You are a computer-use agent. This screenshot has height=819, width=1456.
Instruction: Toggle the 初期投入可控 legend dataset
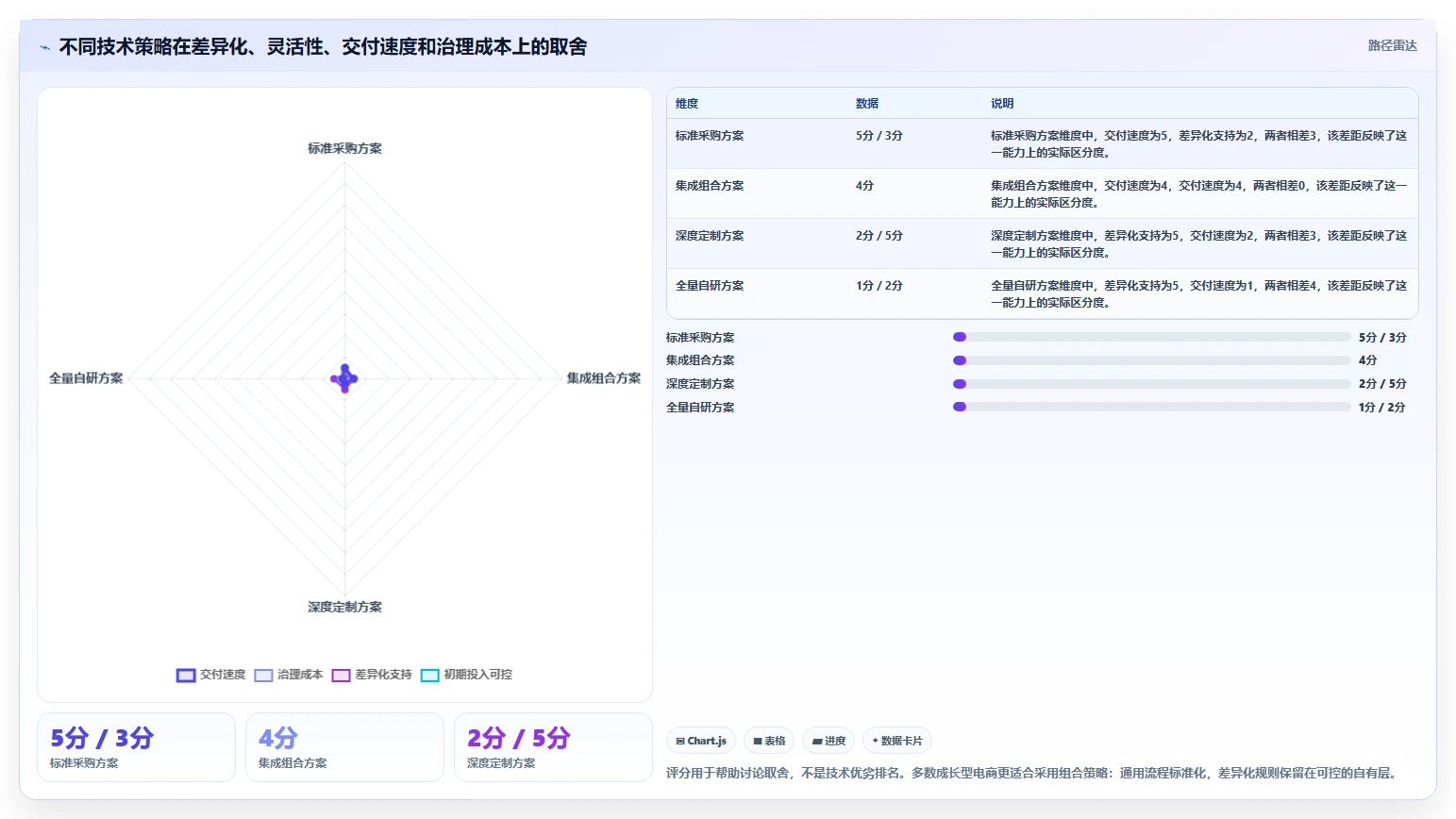[x=466, y=675]
